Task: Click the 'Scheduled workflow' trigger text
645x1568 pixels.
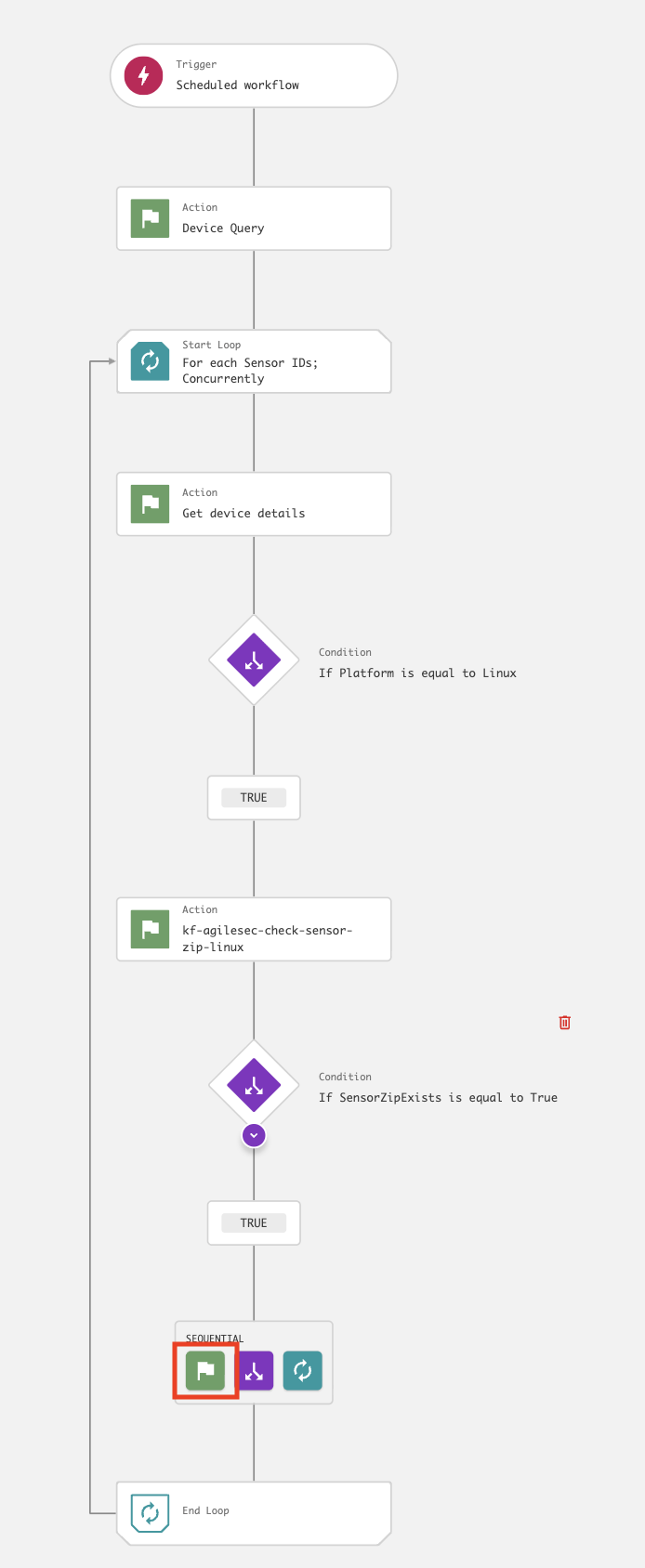Action: (238, 85)
